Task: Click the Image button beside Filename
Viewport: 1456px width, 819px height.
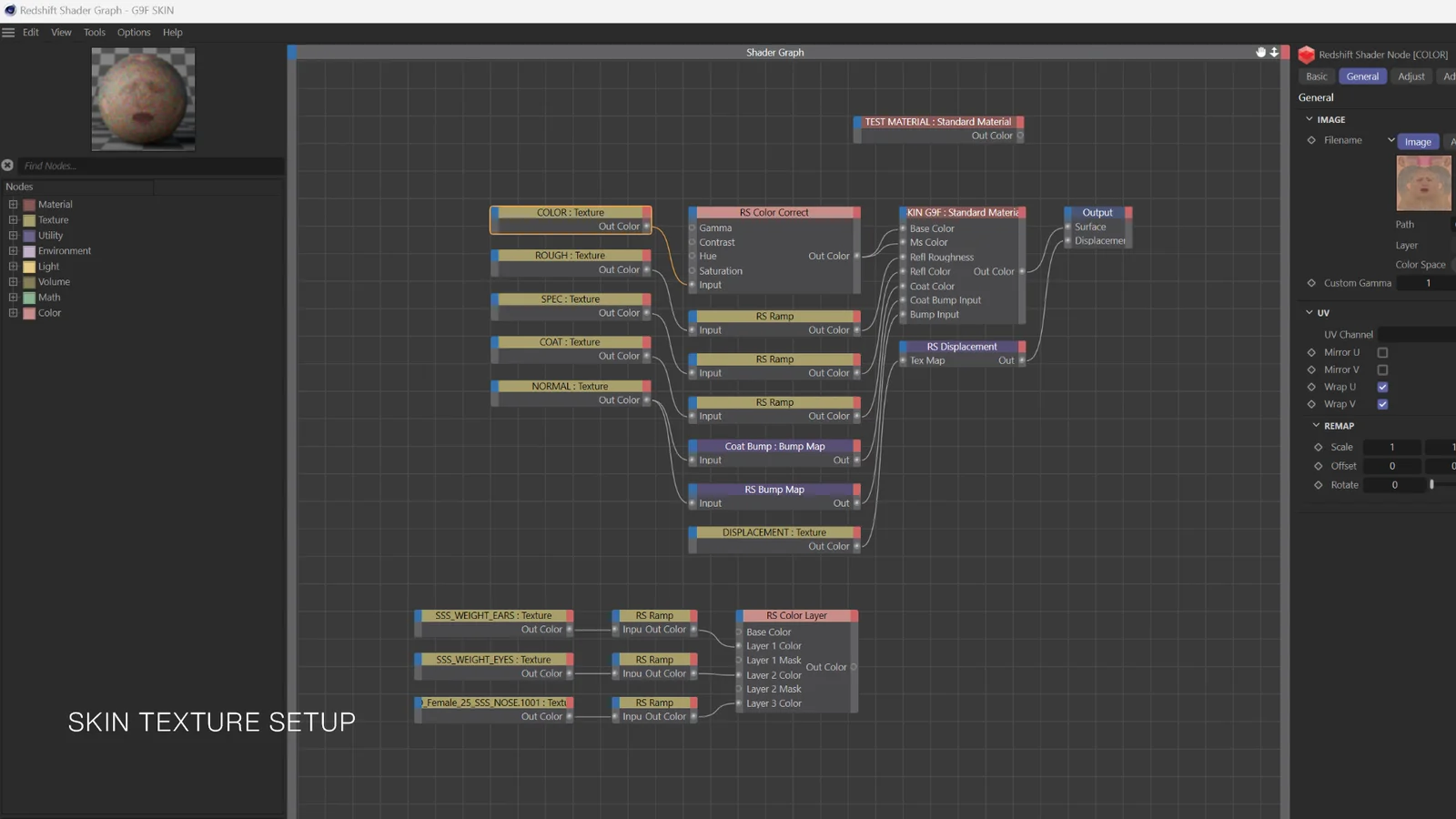Action: [x=1417, y=142]
